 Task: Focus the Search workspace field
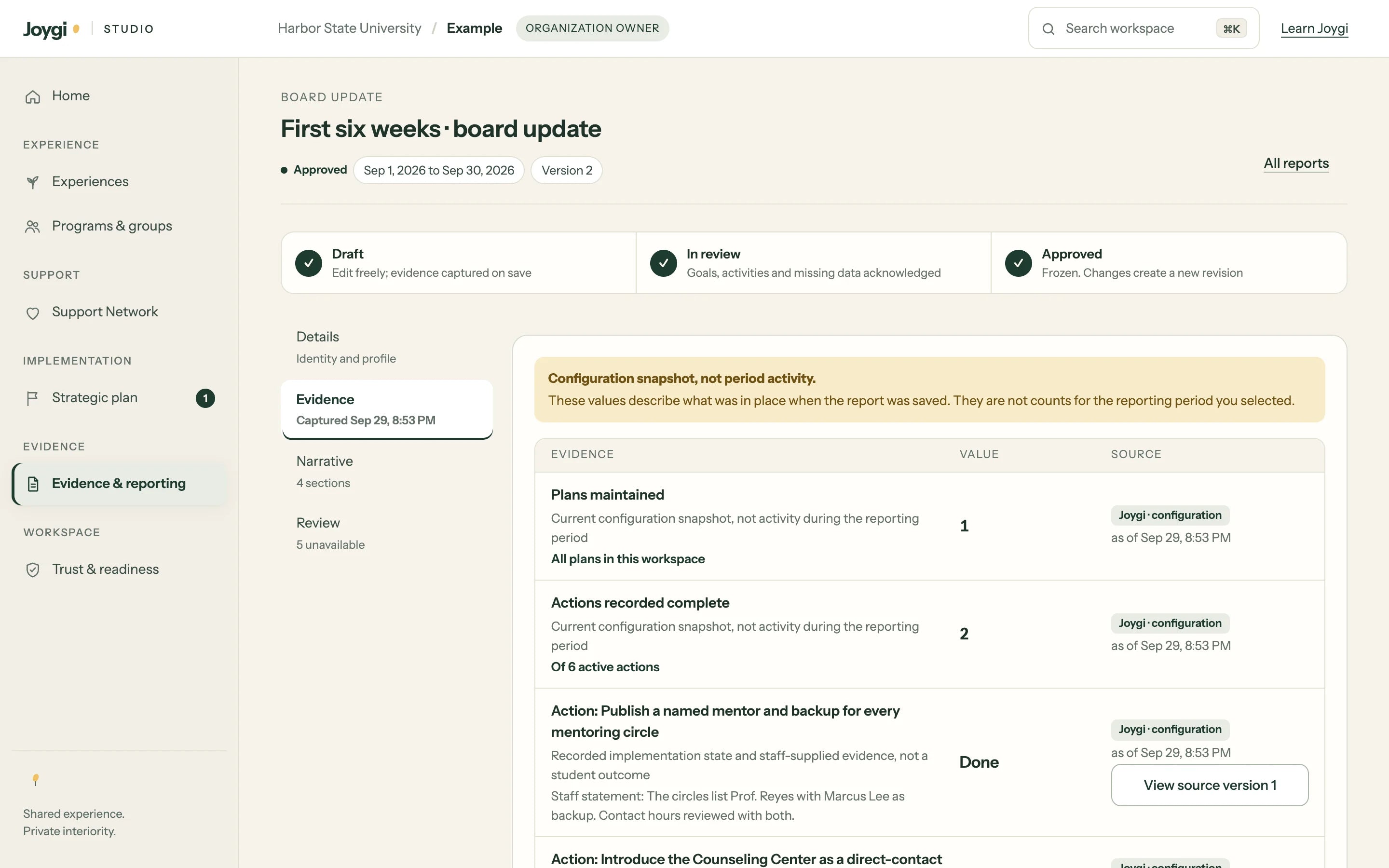tap(1144, 28)
